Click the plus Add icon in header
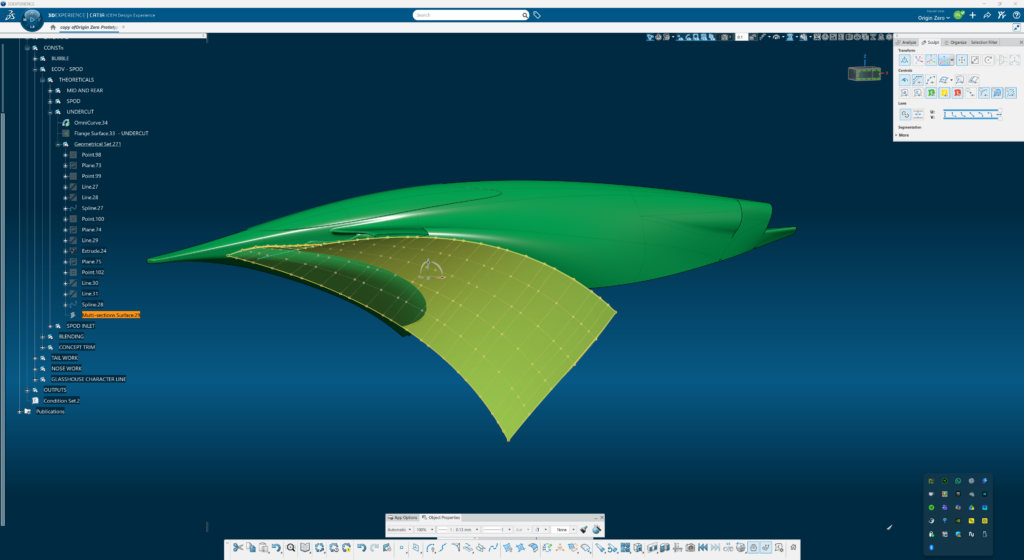1024x560 pixels. click(x=972, y=15)
